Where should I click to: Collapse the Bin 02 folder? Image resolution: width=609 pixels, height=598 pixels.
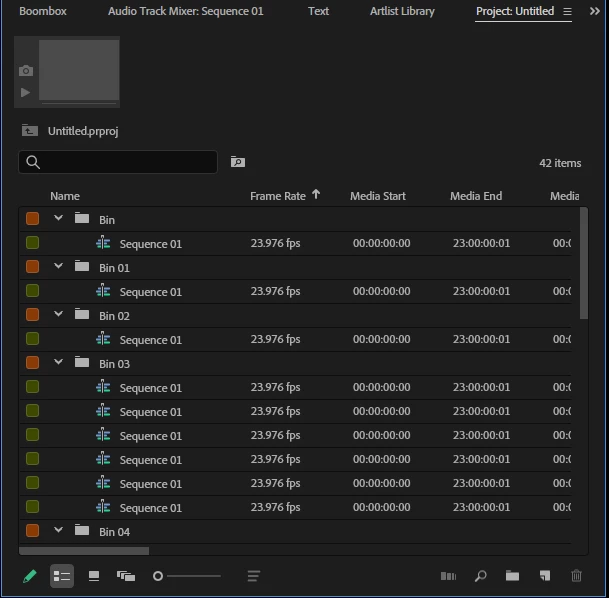(58, 314)
